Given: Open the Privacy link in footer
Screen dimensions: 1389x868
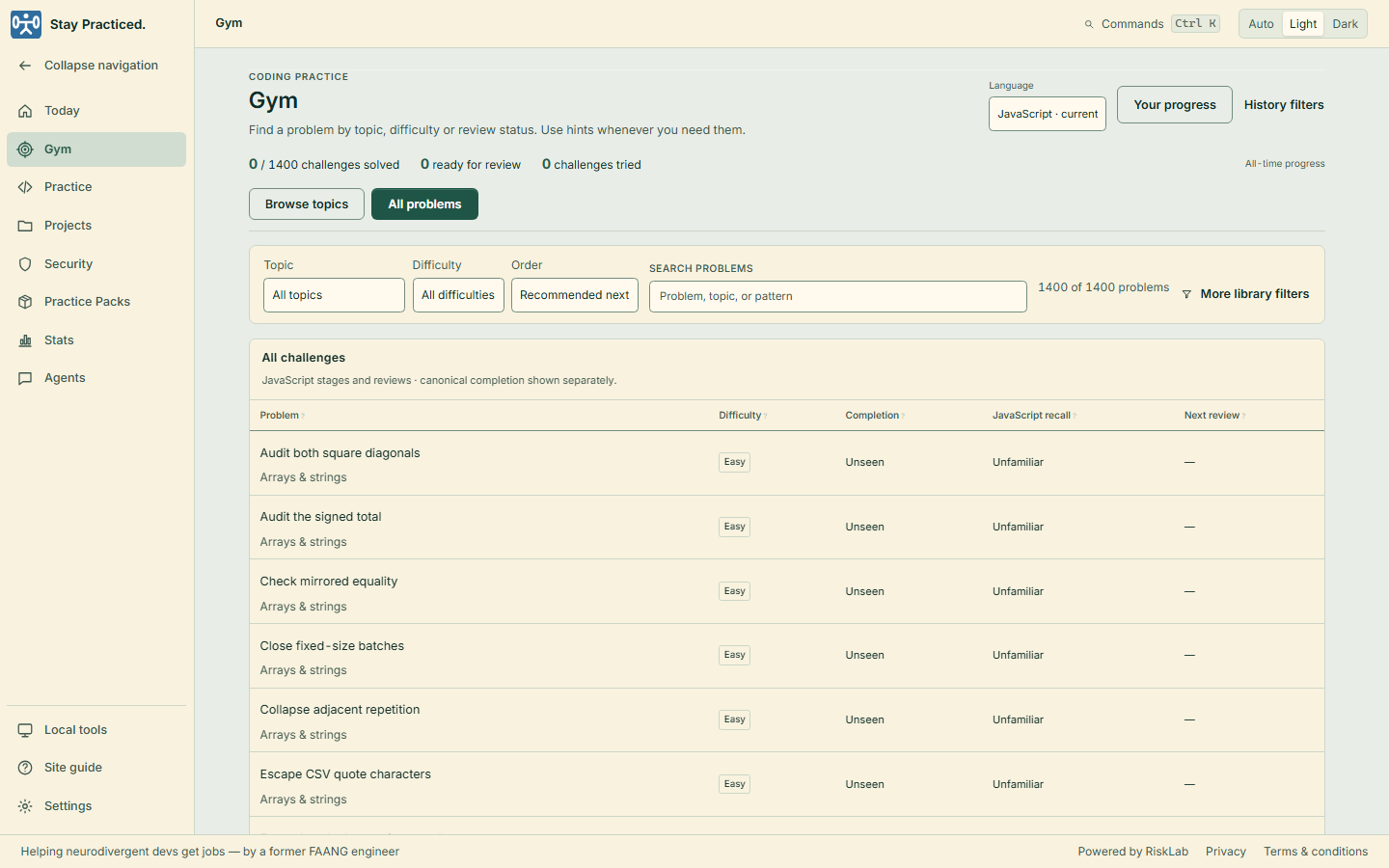Looking at the screenshot, I should (1226, 852).
